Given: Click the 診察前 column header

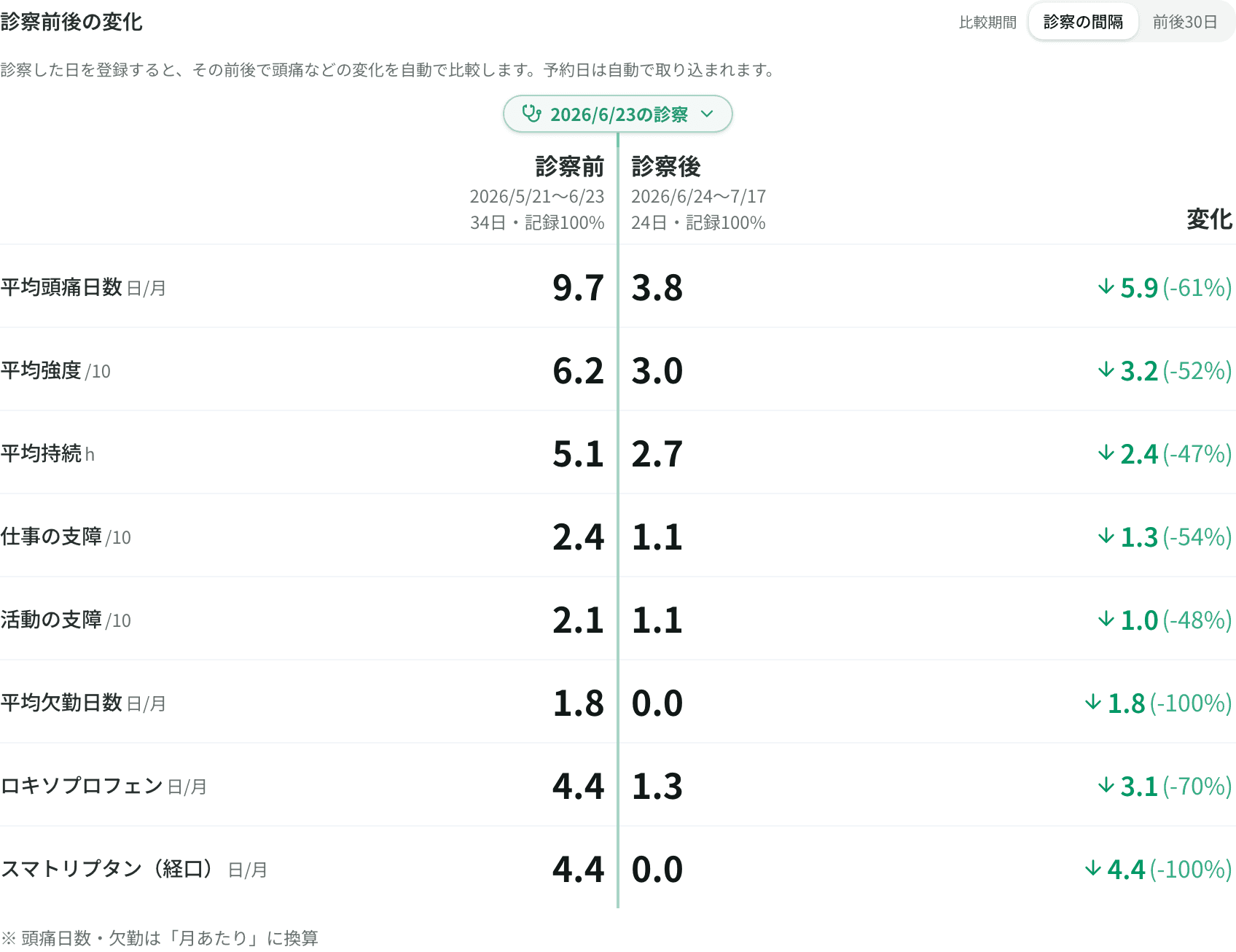Looking at the screenshot, I should (x=570, y=167).
